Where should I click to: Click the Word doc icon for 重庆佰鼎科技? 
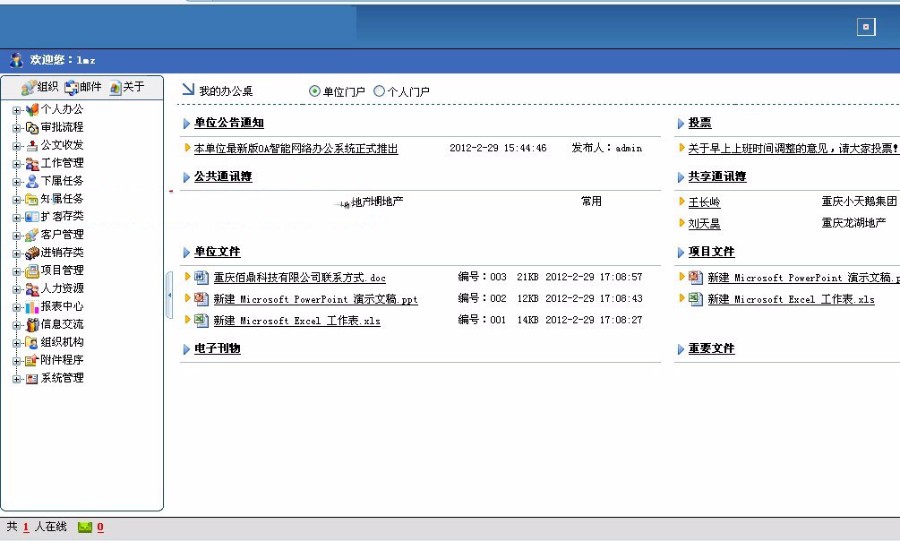pos(201,278)
